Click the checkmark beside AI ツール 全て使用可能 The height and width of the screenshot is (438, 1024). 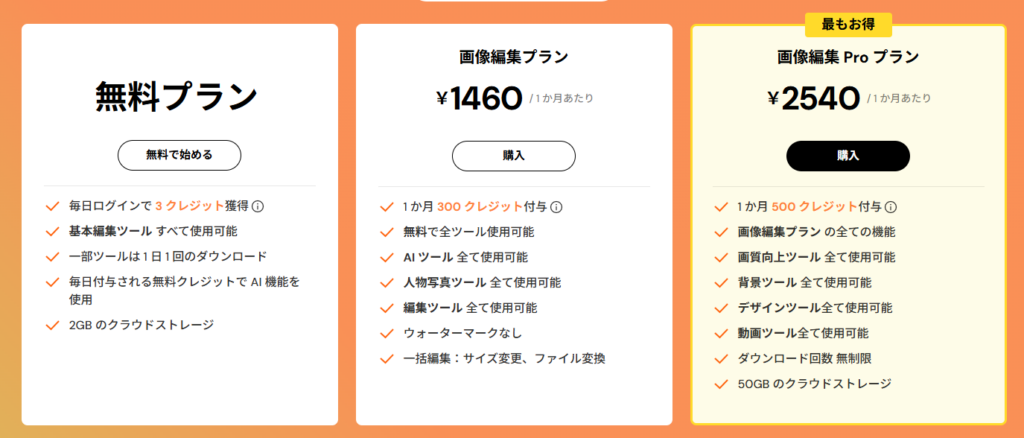coord(387,257)
